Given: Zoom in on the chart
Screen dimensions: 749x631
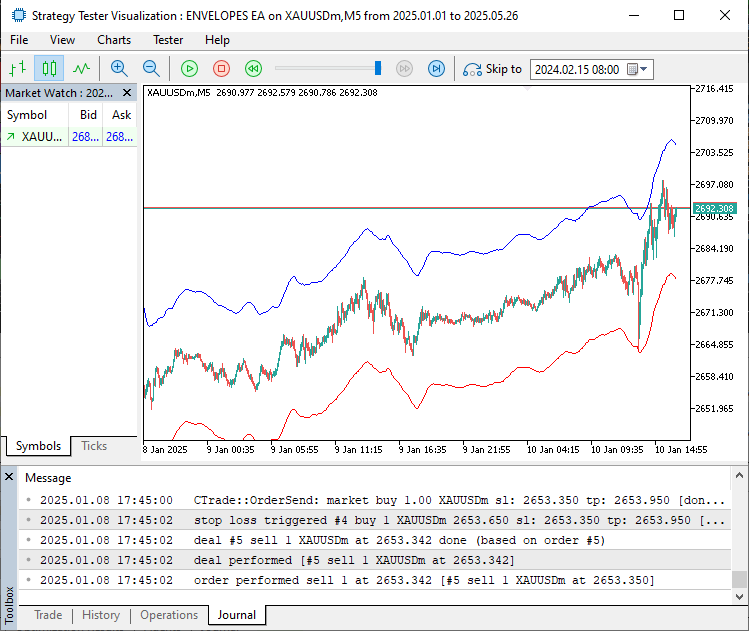Looking at the screenshot, I should tap(119, 69).
